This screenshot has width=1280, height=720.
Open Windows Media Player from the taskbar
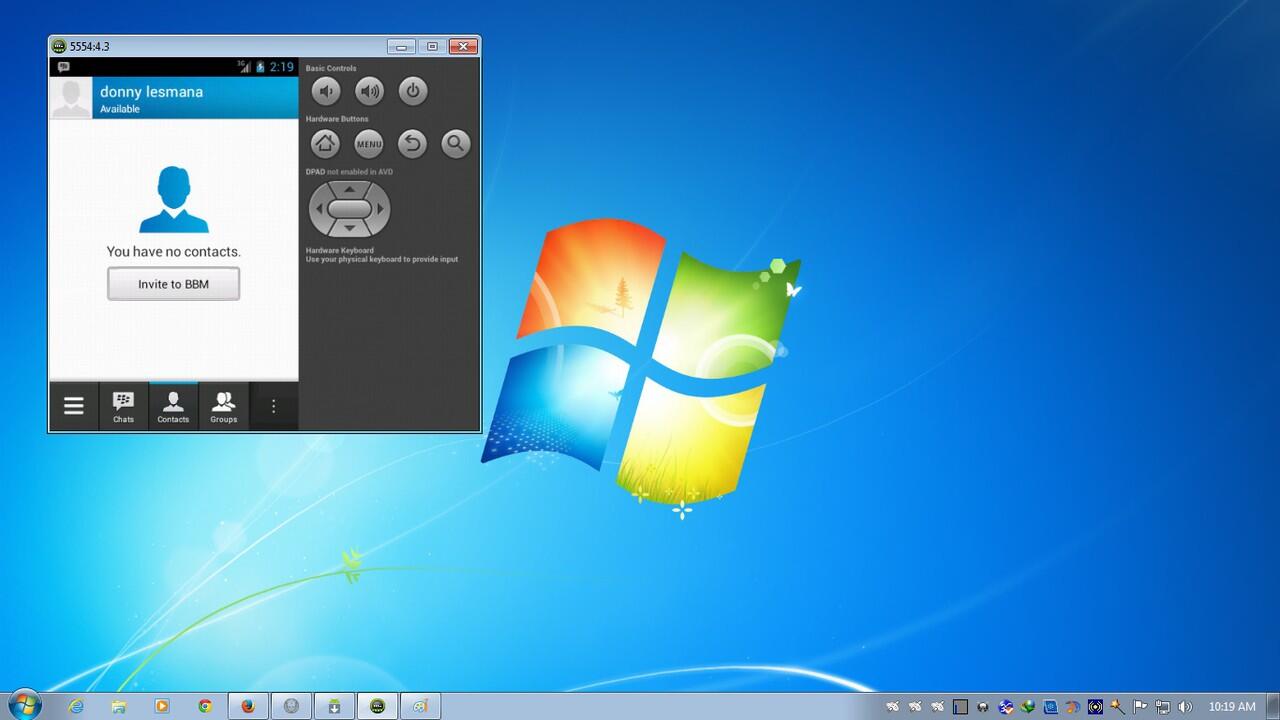click(162, 706)
